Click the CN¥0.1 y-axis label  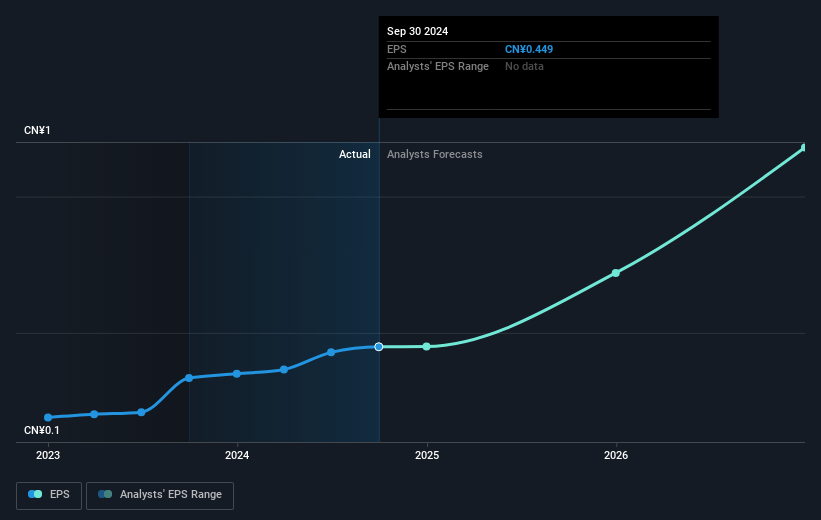42,430
